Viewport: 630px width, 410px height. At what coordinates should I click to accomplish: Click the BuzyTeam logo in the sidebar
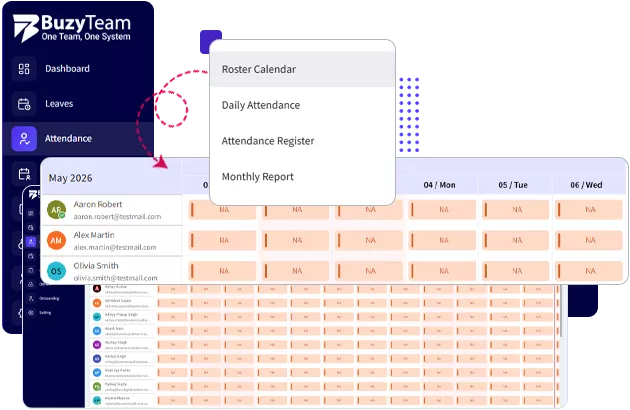[72, 28]
